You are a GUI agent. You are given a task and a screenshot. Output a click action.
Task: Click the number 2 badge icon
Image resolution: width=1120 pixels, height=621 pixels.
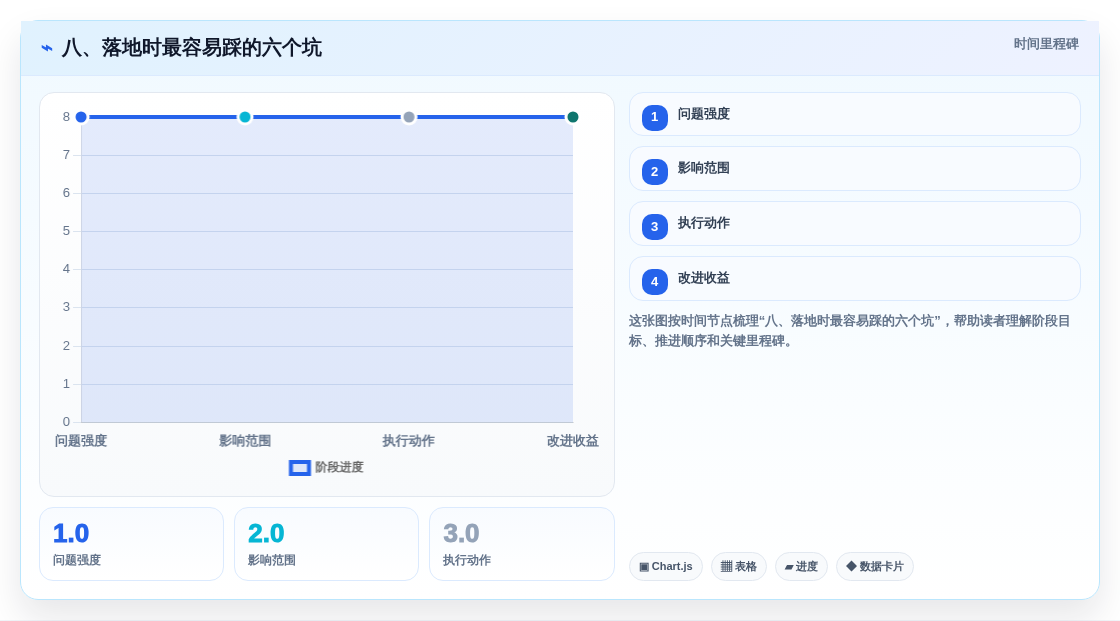(654, 172)
